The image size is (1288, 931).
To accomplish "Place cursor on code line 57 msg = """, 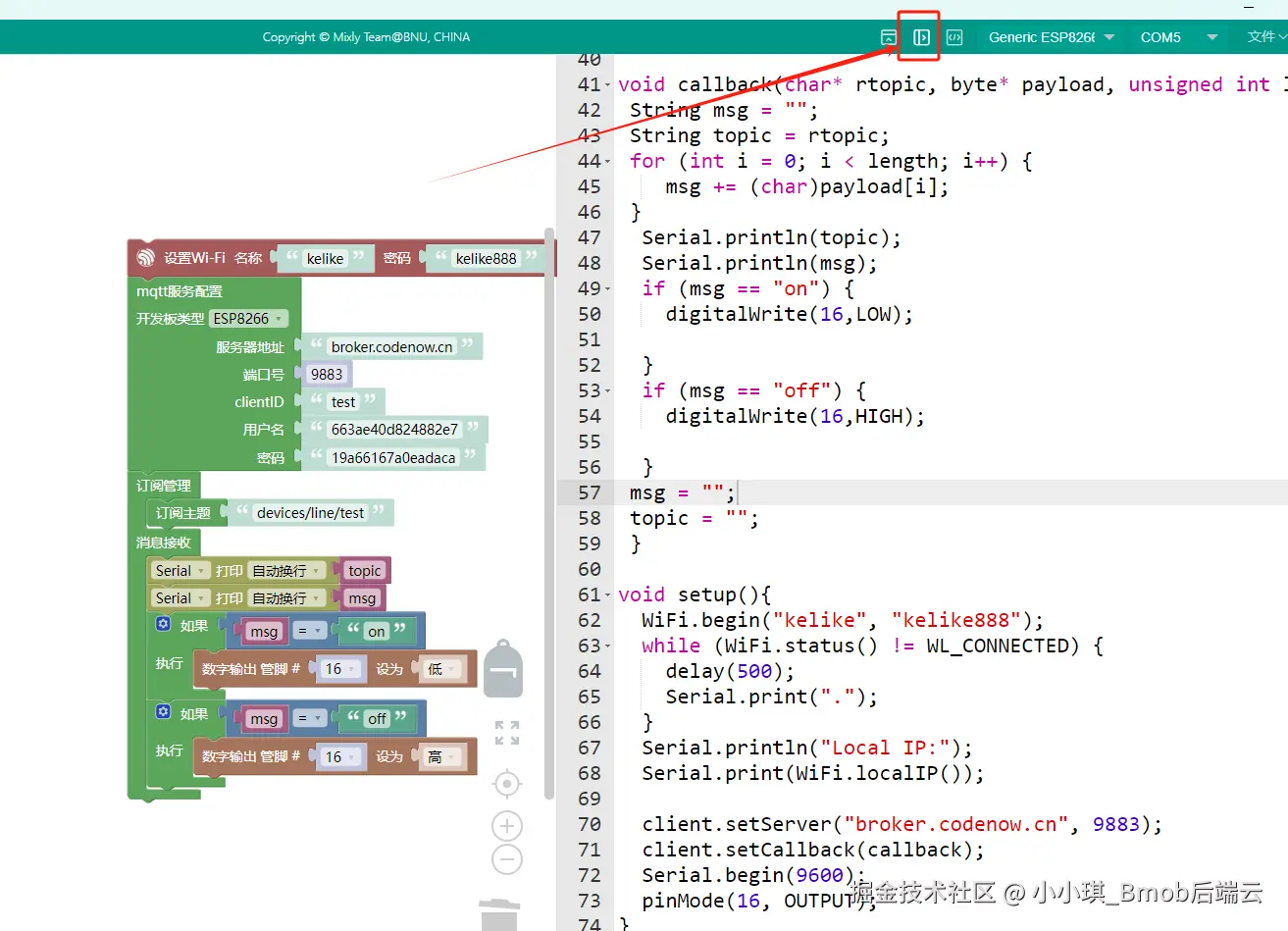I will [x=682, y=492].
